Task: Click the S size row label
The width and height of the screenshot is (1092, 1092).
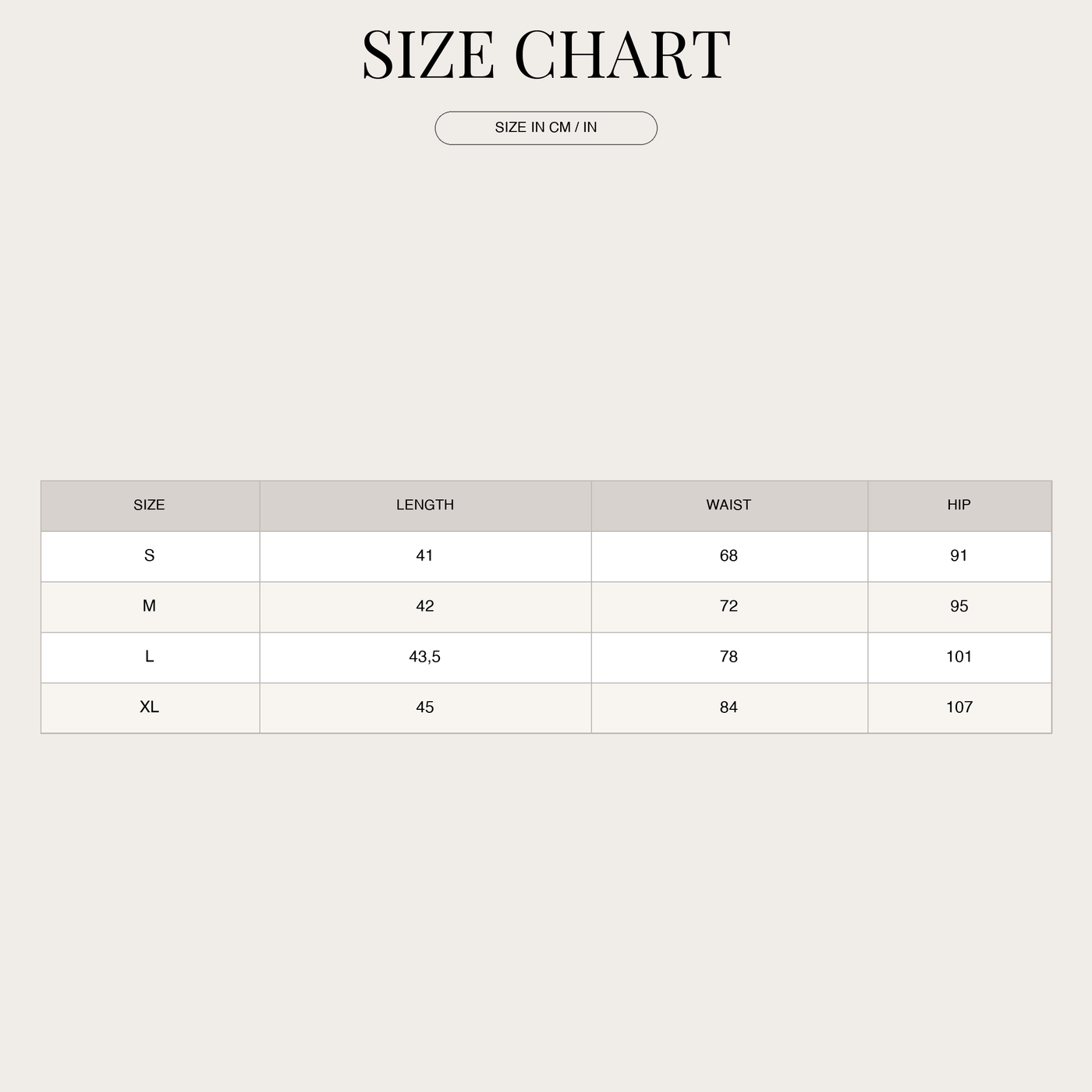Action: (149, 555)
